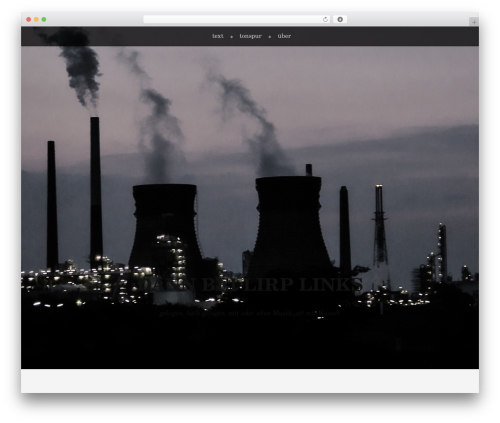
Task: Open the "tonspur" menu item
Action: point(250,36)
